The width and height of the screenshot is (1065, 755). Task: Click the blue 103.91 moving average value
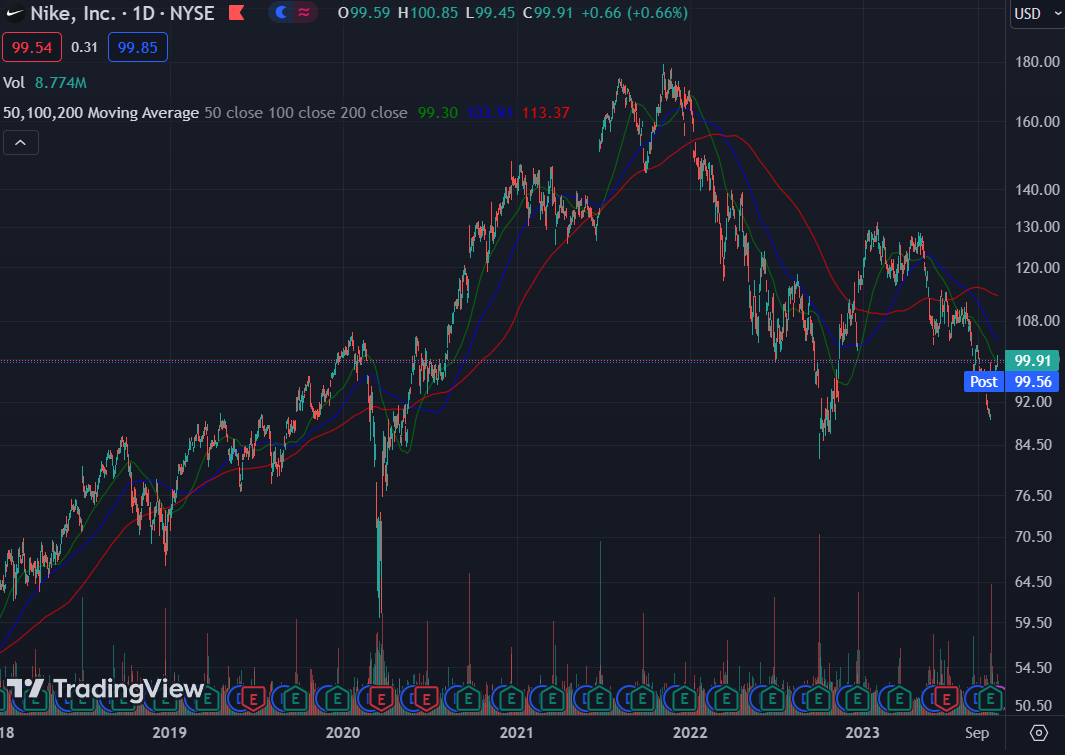[489, 113]
